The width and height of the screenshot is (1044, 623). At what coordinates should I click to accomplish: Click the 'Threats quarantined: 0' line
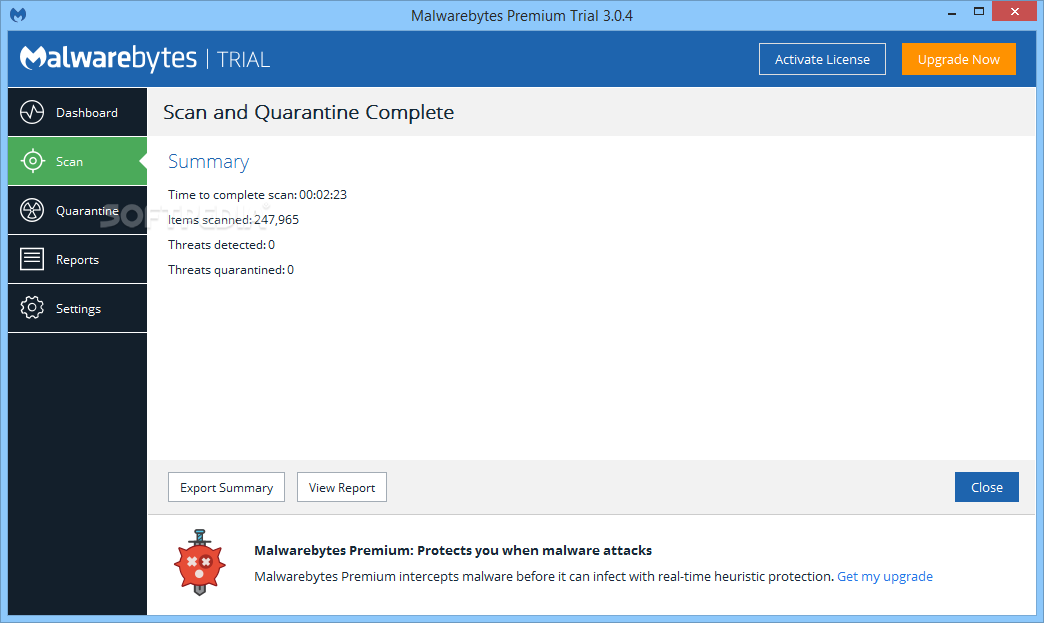point(230,270)
